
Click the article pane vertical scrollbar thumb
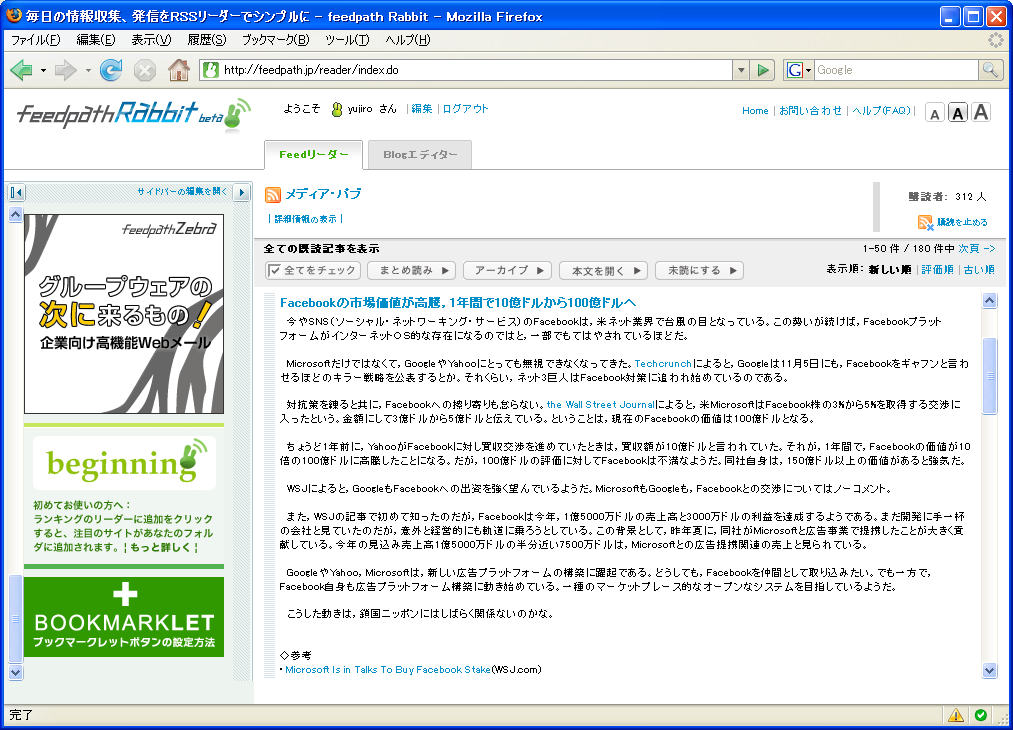[x=989, y=375]
